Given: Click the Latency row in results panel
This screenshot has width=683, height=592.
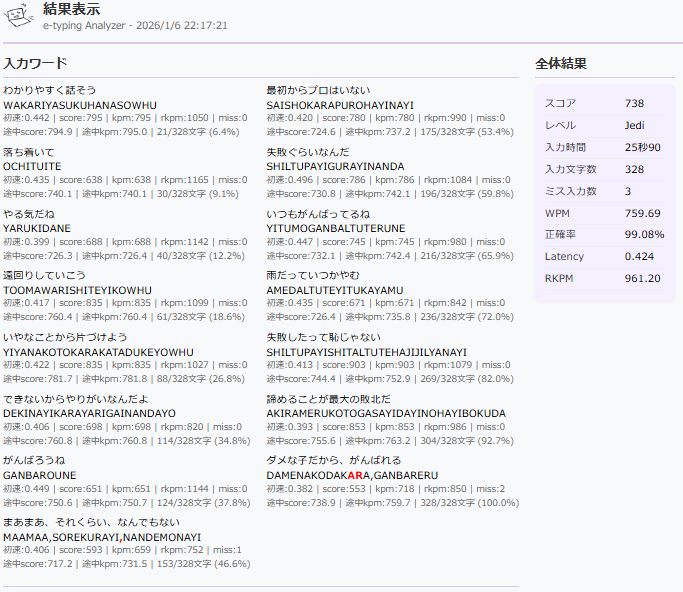Looking at the screenshot, I should 604,257.
